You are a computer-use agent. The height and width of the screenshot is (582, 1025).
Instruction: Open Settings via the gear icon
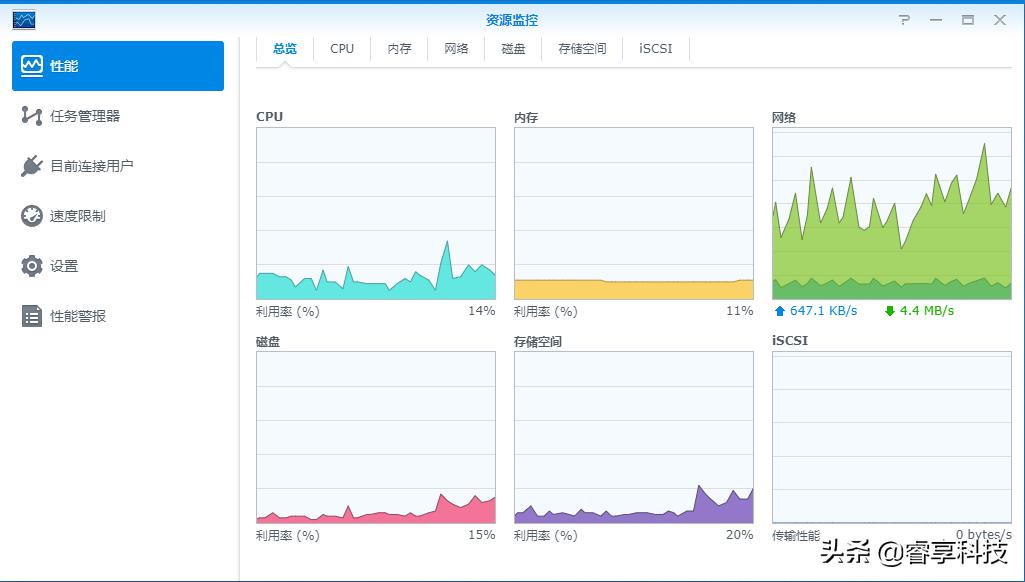tap(34, 265)
